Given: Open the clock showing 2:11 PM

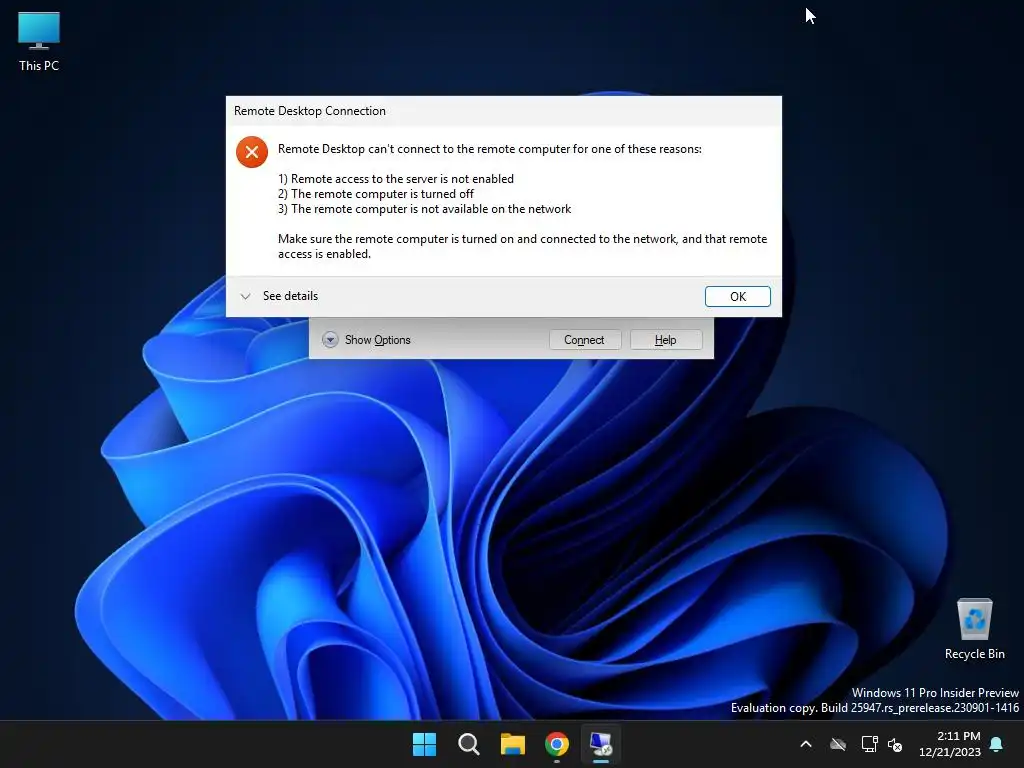Looking at the screenshot, I should (950, 744).
